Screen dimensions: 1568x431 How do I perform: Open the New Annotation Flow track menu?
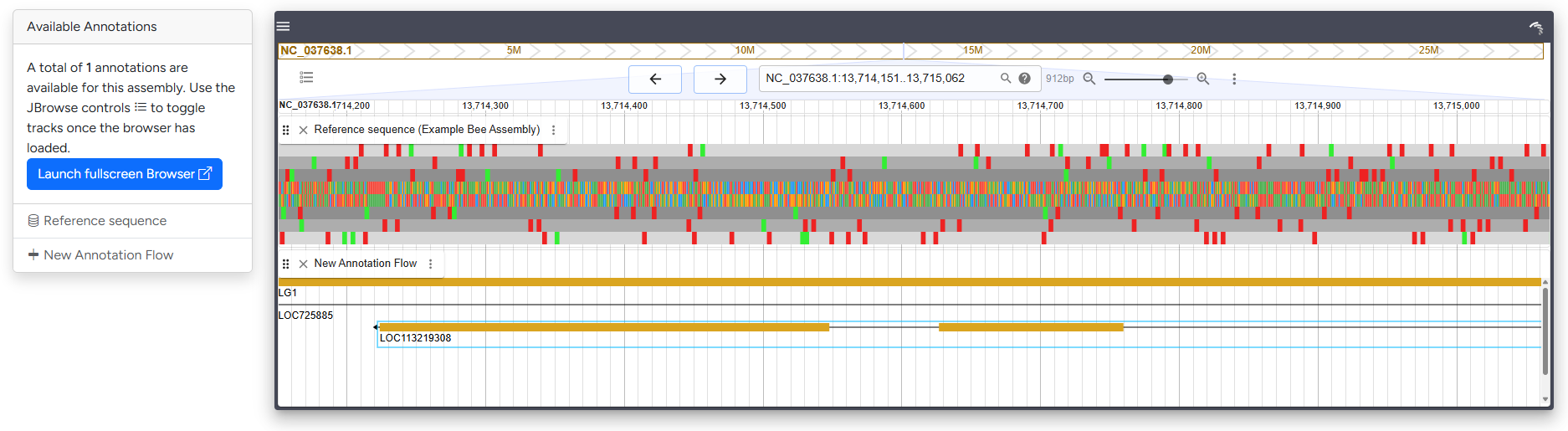431,264
